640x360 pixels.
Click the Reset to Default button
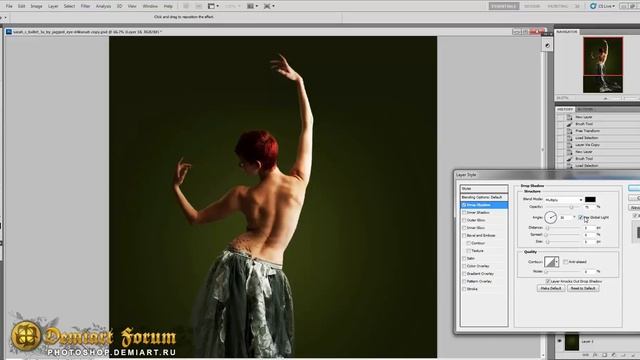[x=583, y=288]
